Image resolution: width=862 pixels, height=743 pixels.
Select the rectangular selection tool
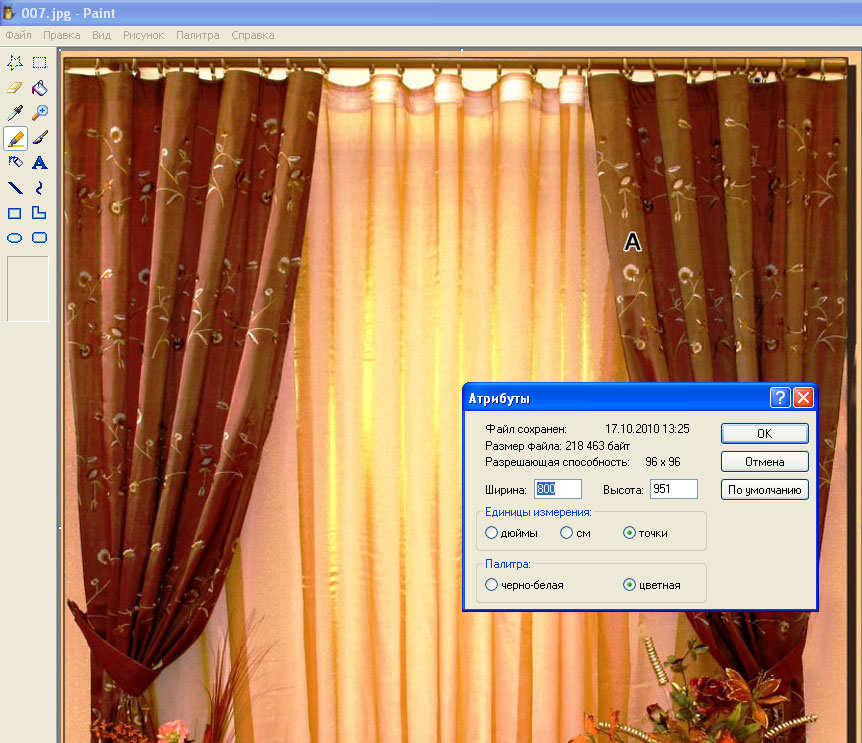pos(40,62)
